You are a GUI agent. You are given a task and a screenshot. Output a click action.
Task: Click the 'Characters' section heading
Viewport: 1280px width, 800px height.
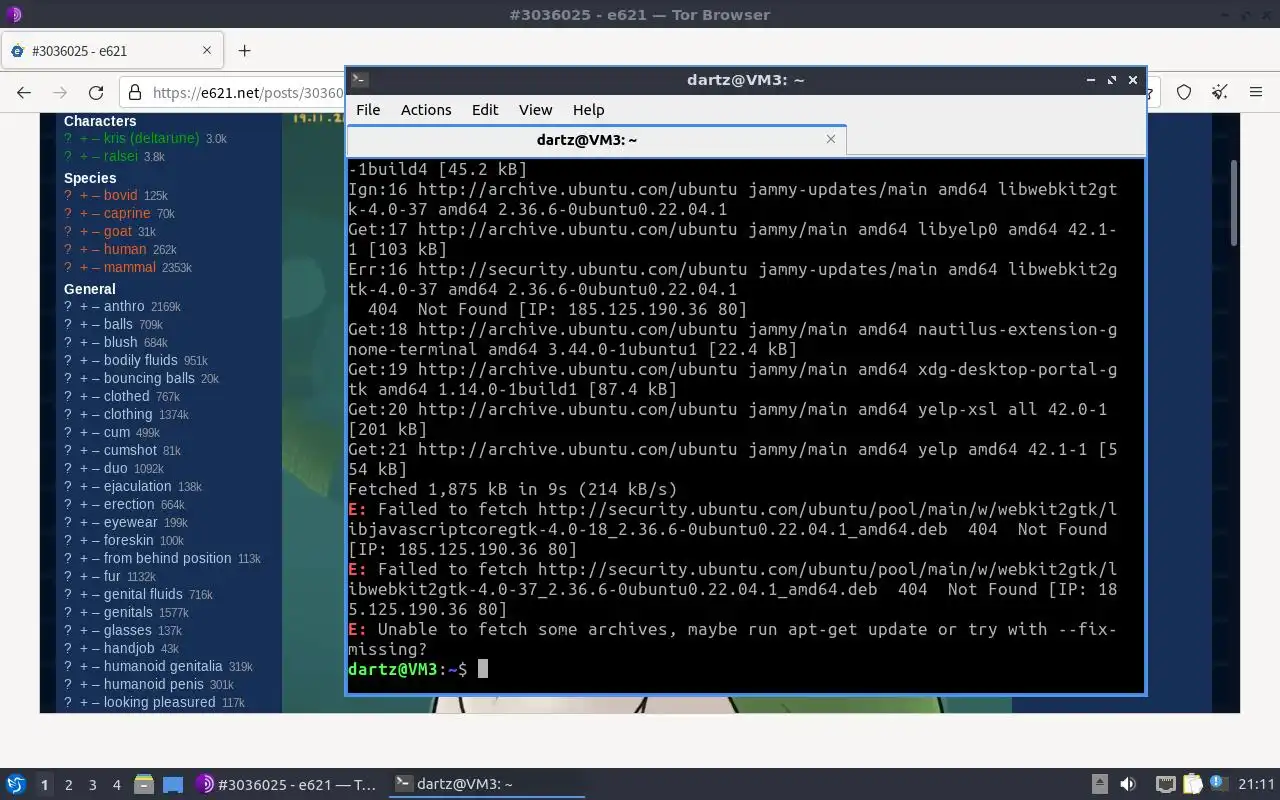click(100, 121)
